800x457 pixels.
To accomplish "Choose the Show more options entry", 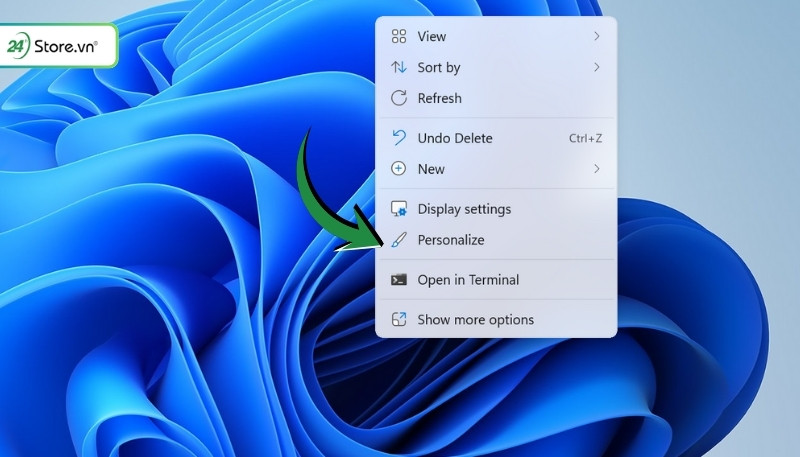I will tap(475, 320).
